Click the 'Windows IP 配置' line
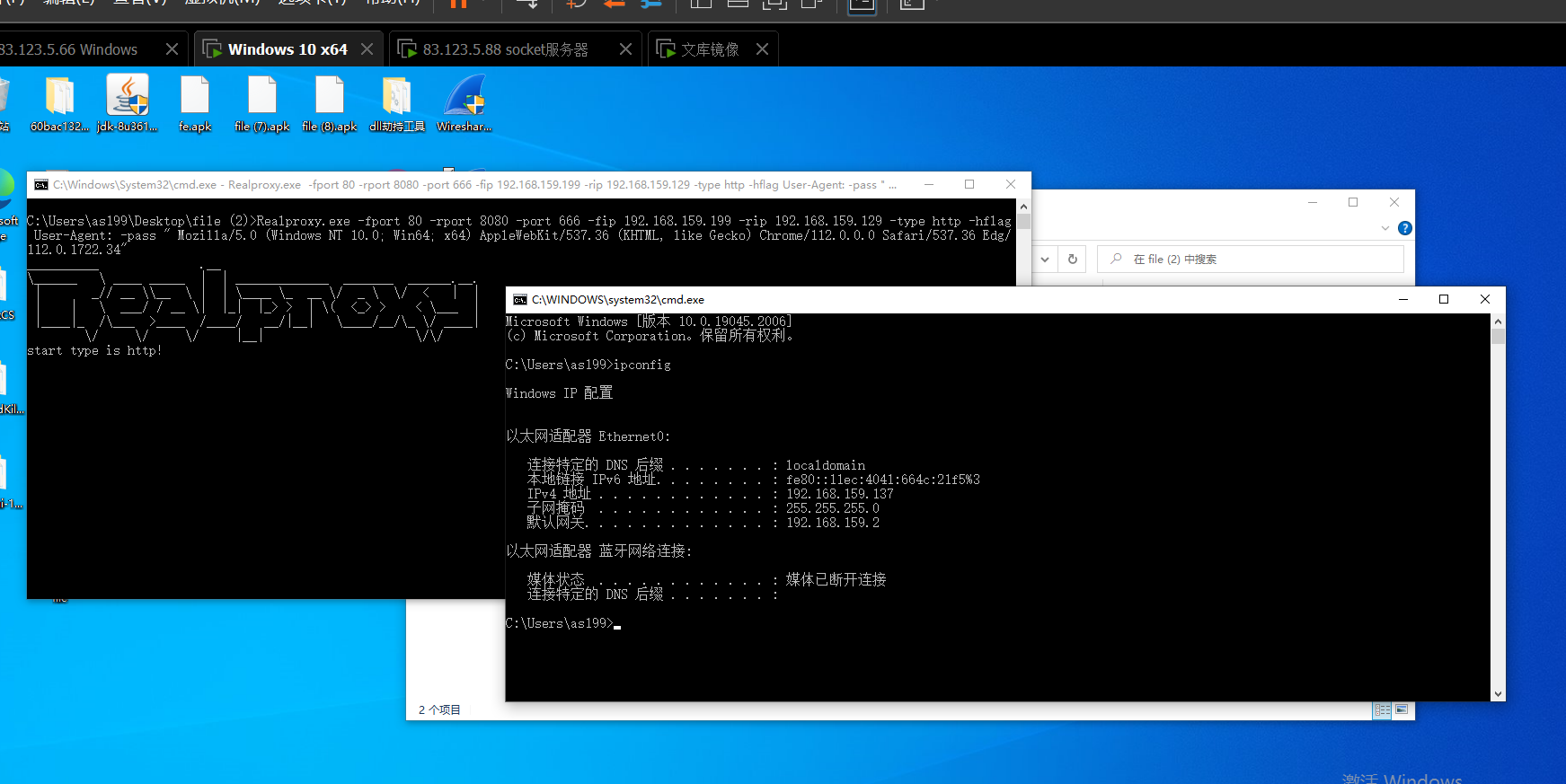The width and height of the screenshot is (1566, 784). (559, 393)
